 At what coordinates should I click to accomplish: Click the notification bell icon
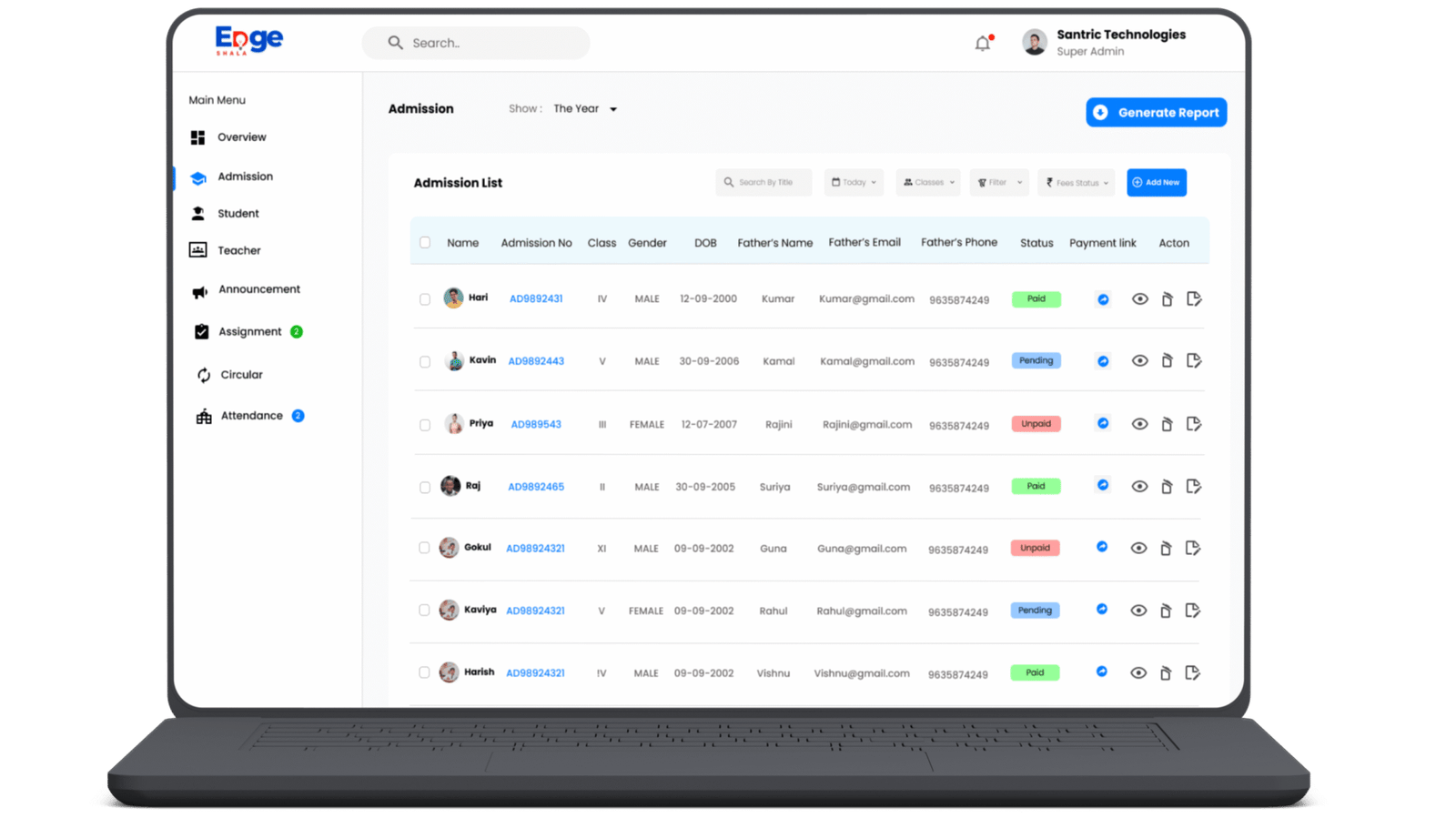click(983, 43)
